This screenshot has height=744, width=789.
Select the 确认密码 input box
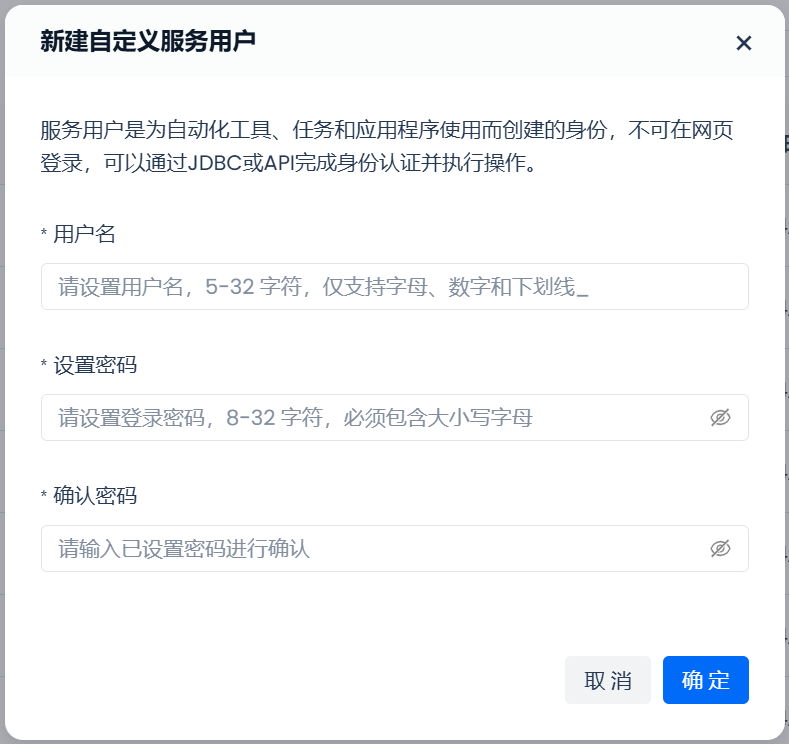370,549
